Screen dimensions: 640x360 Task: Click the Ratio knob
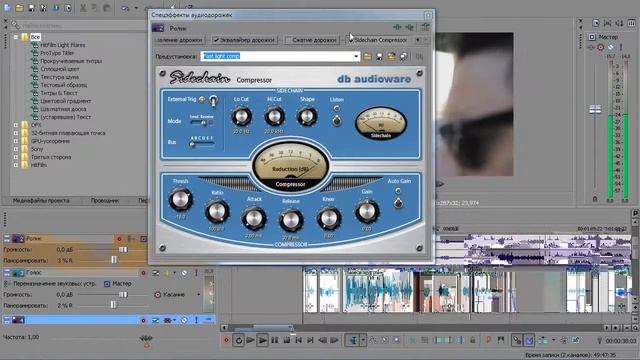(x=217, y=212)
